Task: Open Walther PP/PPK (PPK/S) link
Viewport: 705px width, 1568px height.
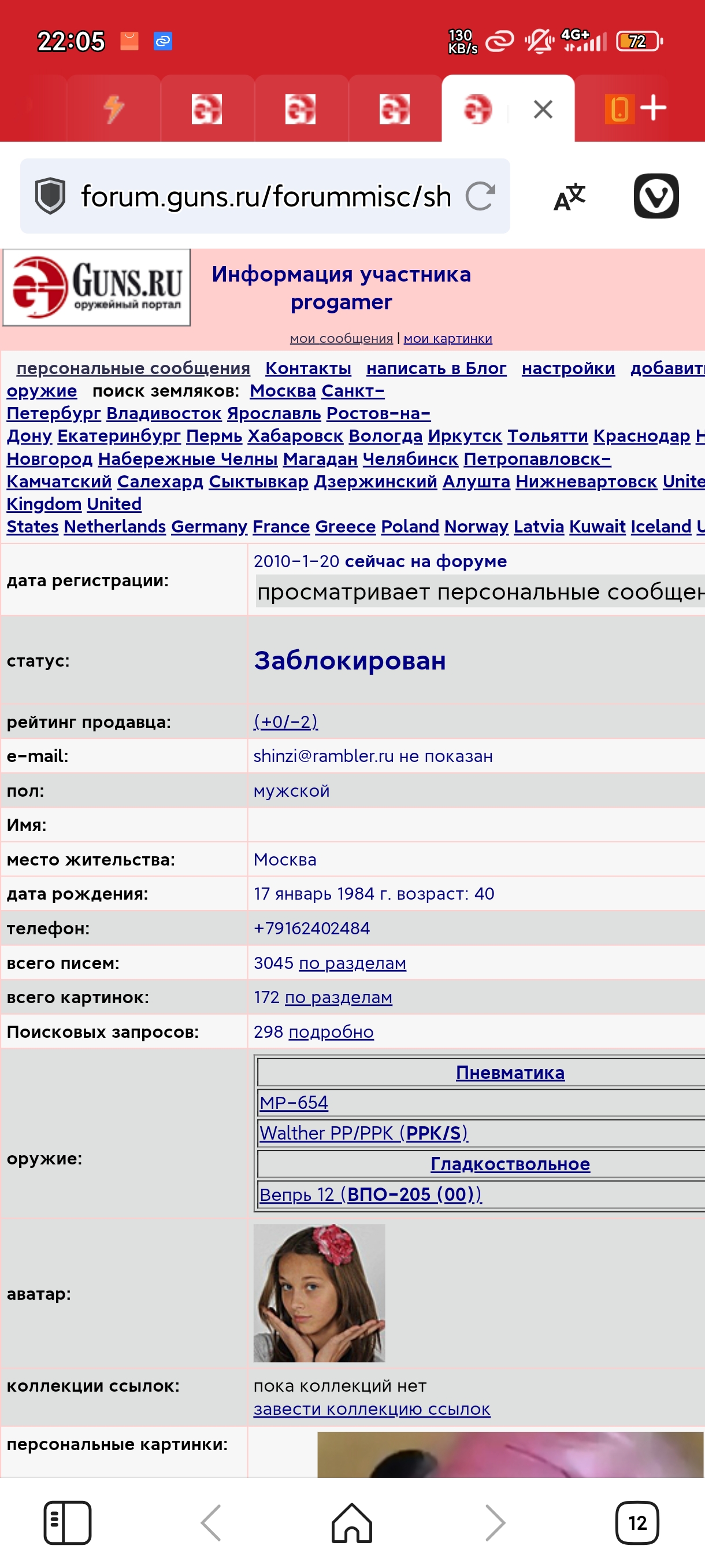Action: [363, 1133]
